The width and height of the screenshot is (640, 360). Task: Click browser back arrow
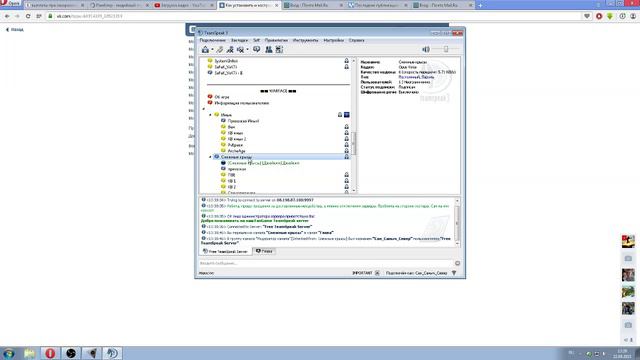pos(7,16)
